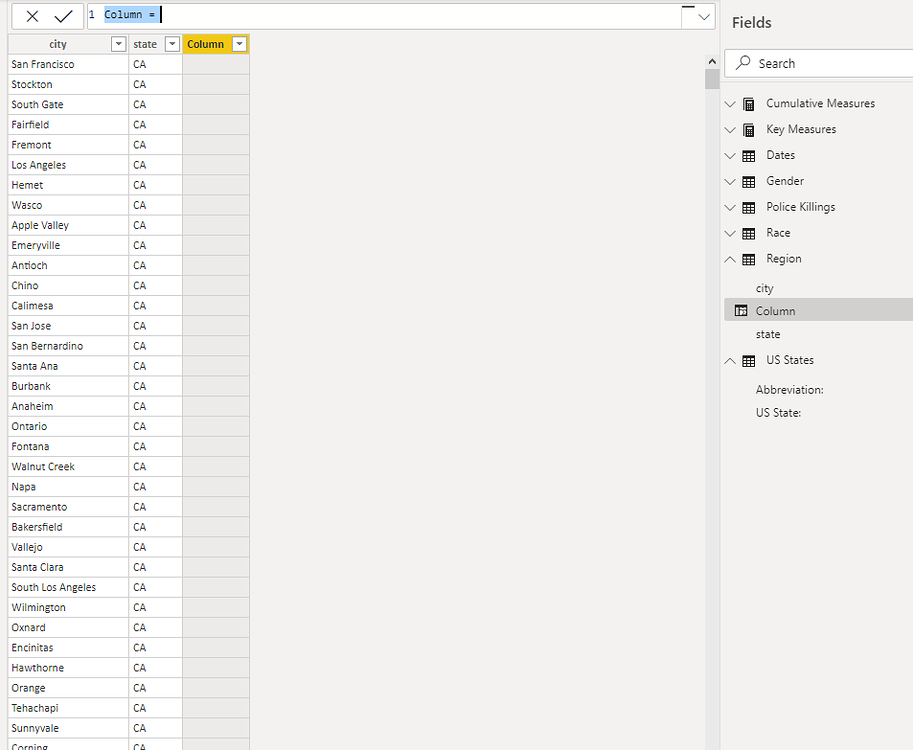Open the Column header filter dropdown

coord(238,43)
